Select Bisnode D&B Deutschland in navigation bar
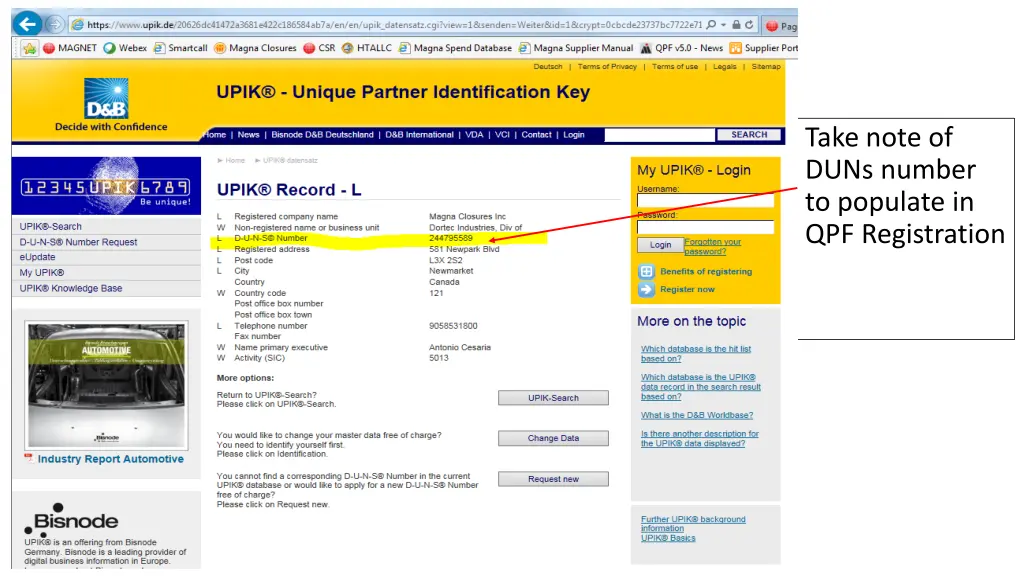1024x576 pixels. click(322, 135)
